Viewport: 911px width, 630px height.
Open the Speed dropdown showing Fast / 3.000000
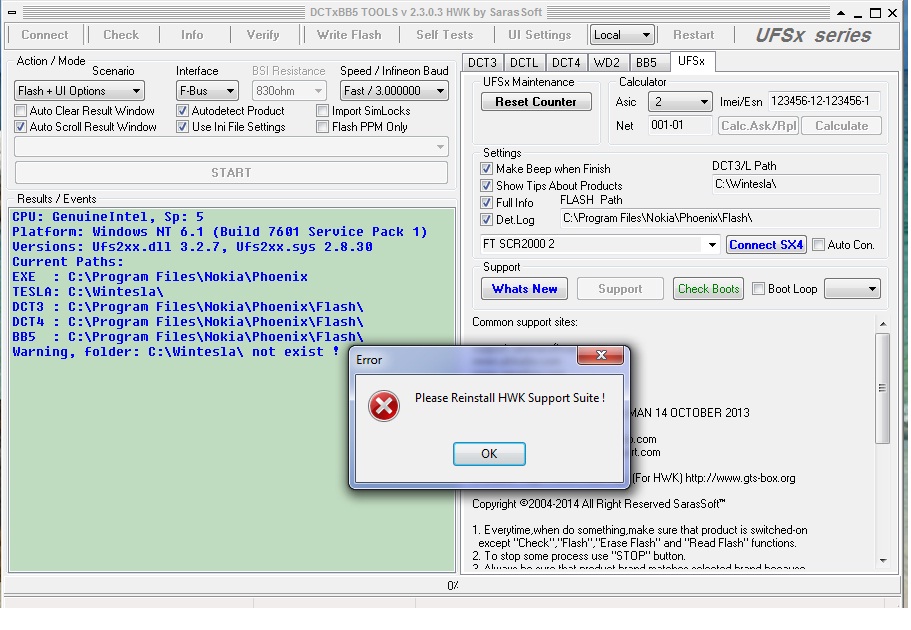click(394, 91)
